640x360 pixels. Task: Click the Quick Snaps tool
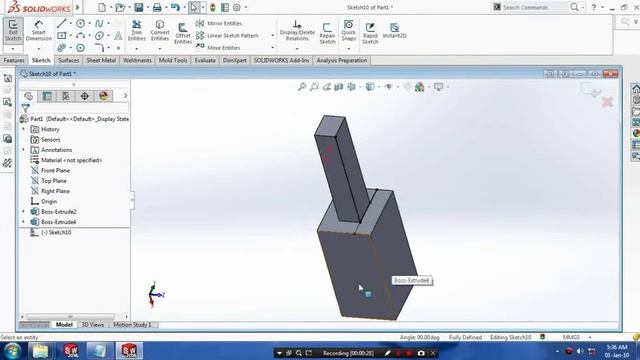[x=349, y=31]
